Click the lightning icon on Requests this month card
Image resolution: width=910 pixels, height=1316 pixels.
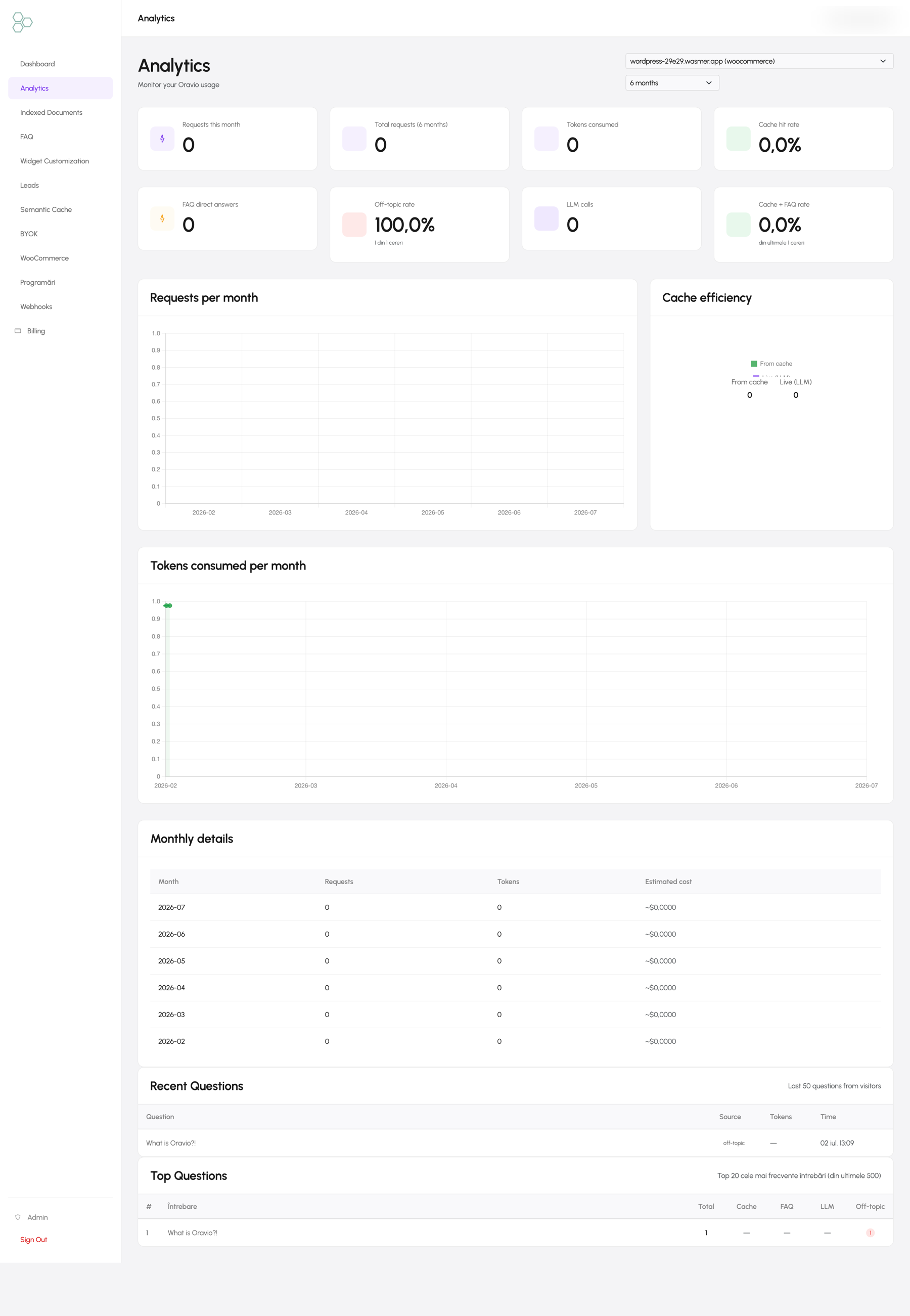click(x=162, y=139)
